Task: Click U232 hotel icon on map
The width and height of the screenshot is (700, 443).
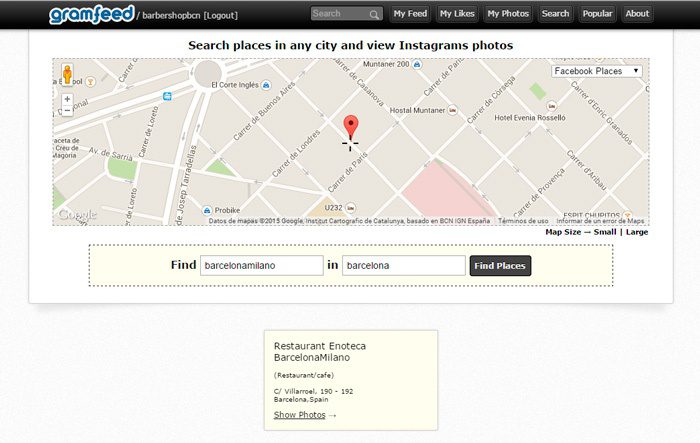Action: tap(351, 208)
